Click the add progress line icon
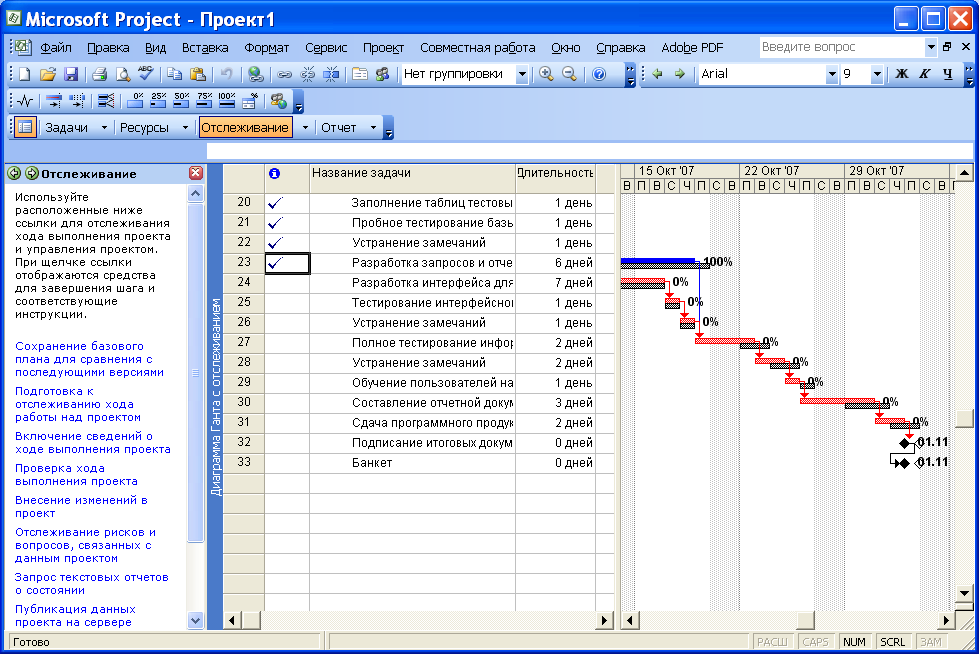Image resolution: width=979 pixels, height=654 pixels. coord(106,101)
